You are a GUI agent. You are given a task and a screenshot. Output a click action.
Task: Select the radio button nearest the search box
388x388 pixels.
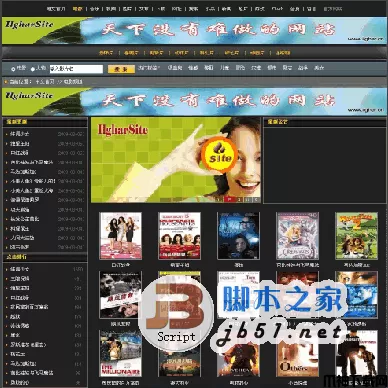coord(33,69)
